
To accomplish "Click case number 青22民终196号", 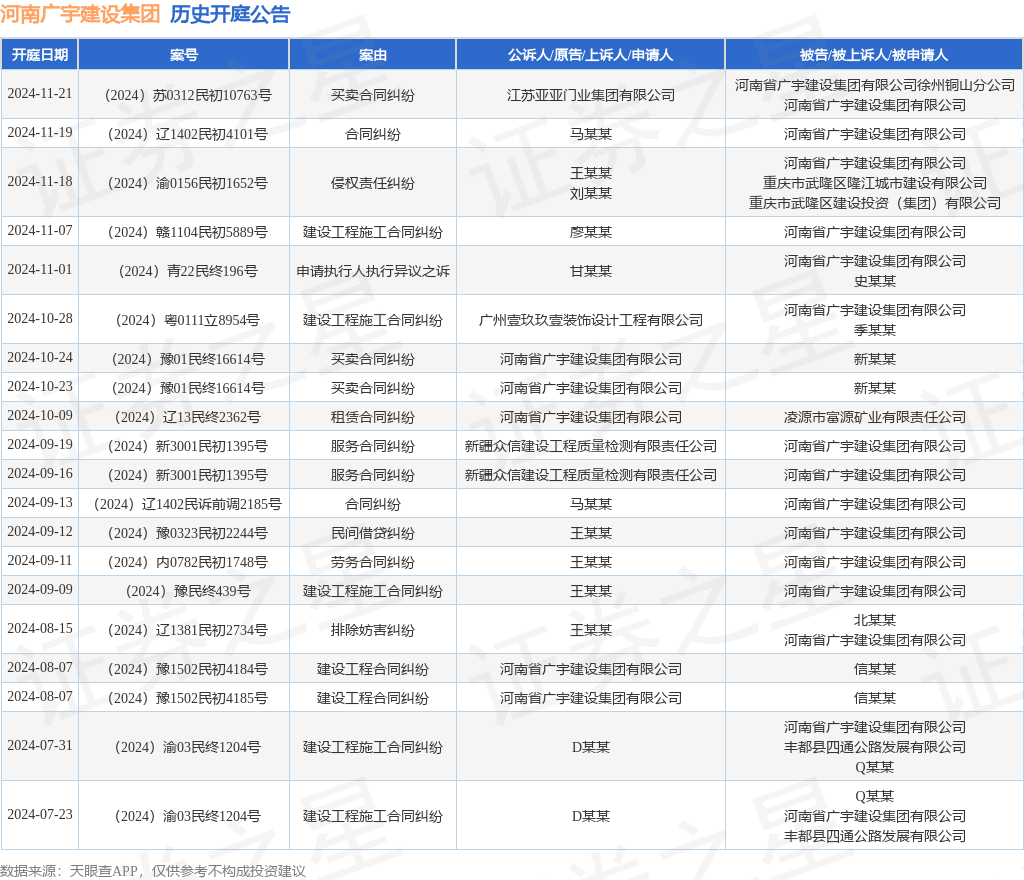I will coord(188,271).
